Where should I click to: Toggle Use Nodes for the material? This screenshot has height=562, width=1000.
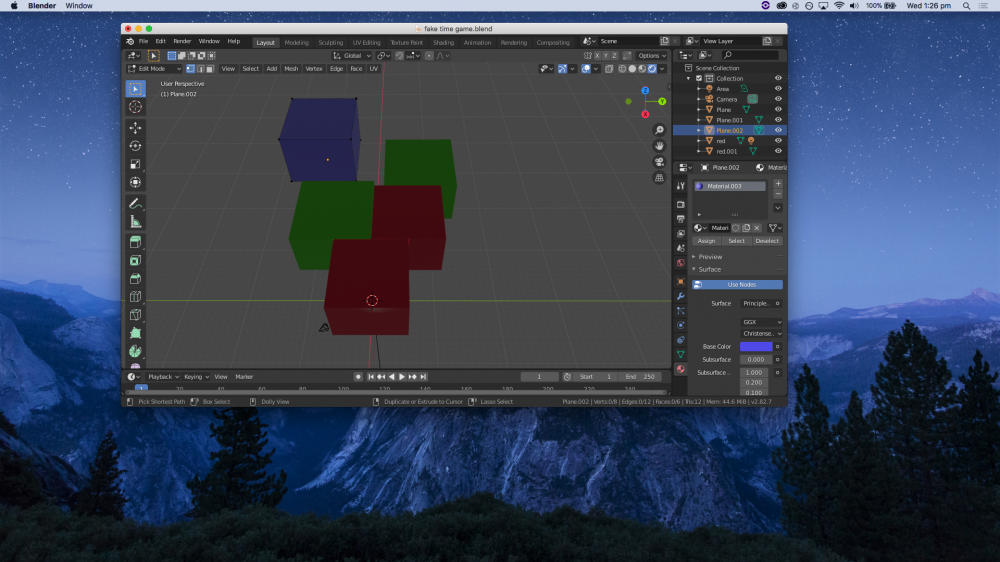click(737, 285)
